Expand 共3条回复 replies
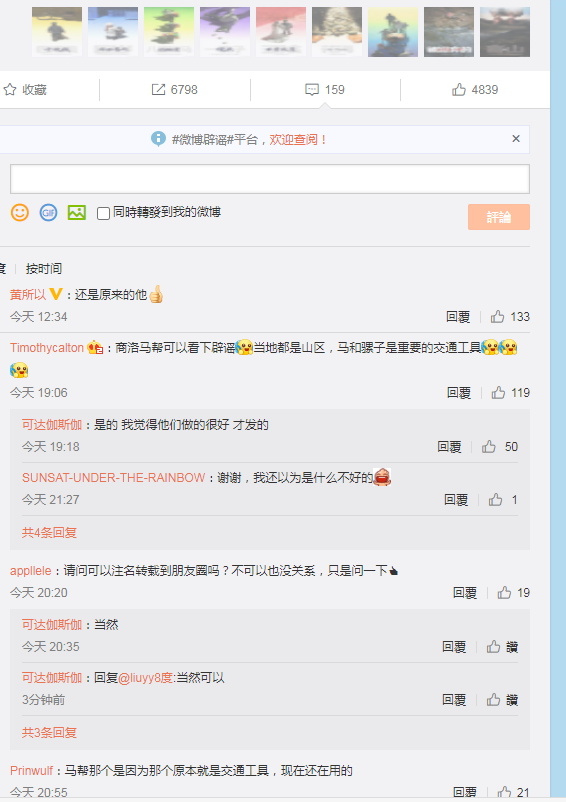This screenshot has width=566, height=802. pos(49,732)
